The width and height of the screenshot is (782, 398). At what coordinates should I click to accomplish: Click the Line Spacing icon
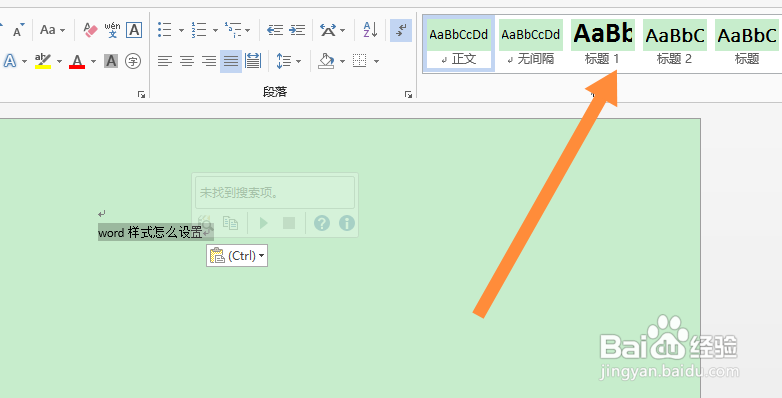point(283,61)
